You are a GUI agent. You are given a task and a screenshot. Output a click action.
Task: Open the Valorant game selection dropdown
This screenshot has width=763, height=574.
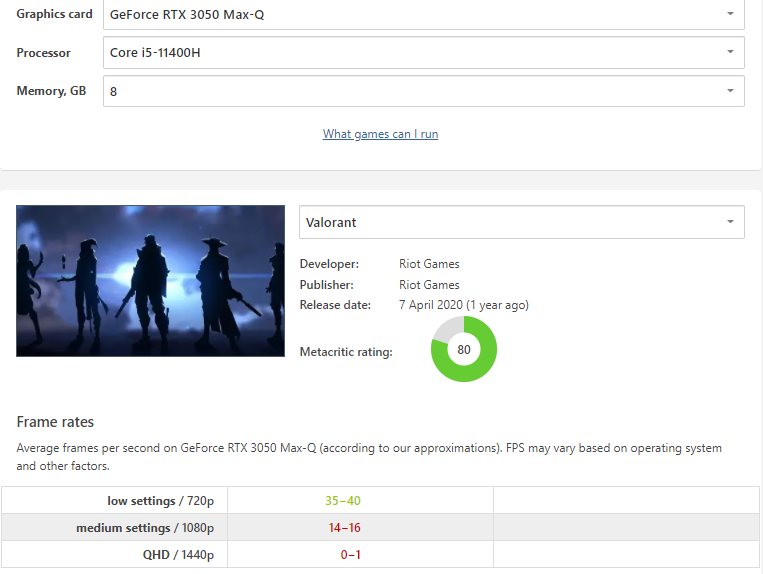(522, 222)
